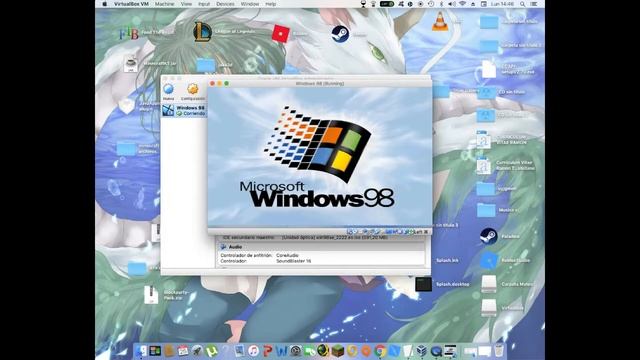This screenshot has height=360, width=640.
Task: Click the volume menu bar icon
Action: pos(452,4)
